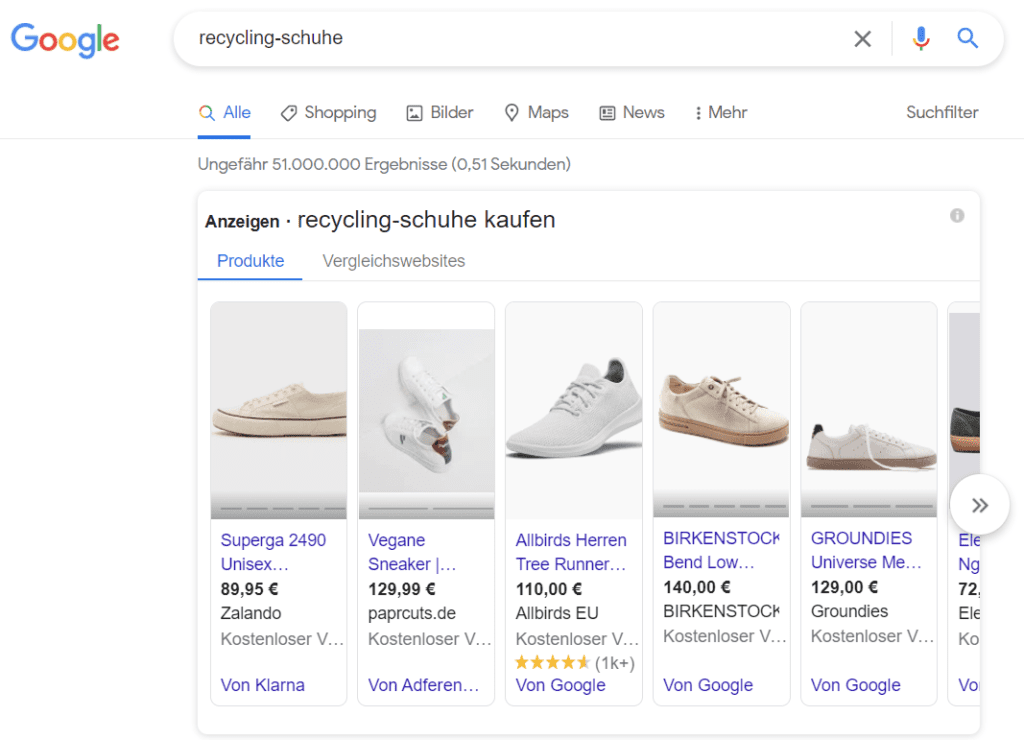Open the Maps tab

(536, 112)
